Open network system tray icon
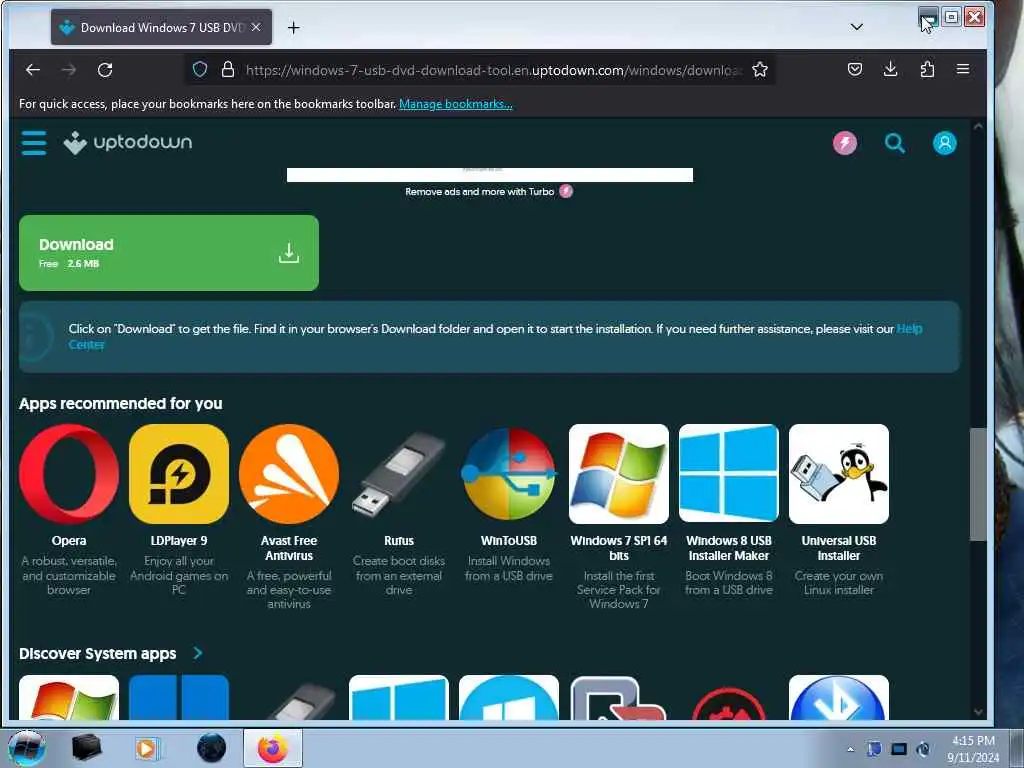This screenshot has height=768, width=1024. pyautogui.click(x=899, y=749)
